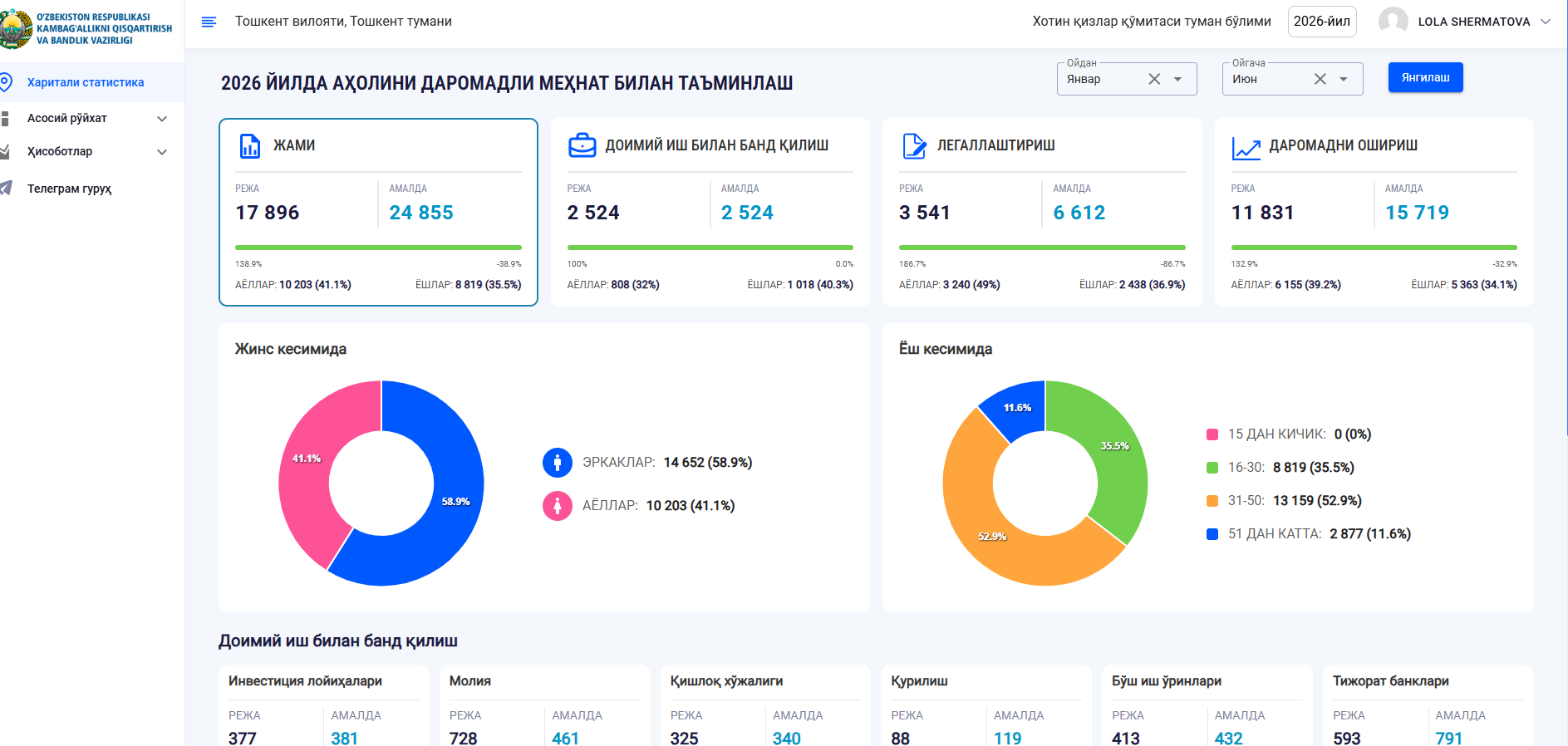Screen dimensions: 1568x746
Task: Open the Ойгача month dropdown arrow
Action: [x=1344, y=79]
